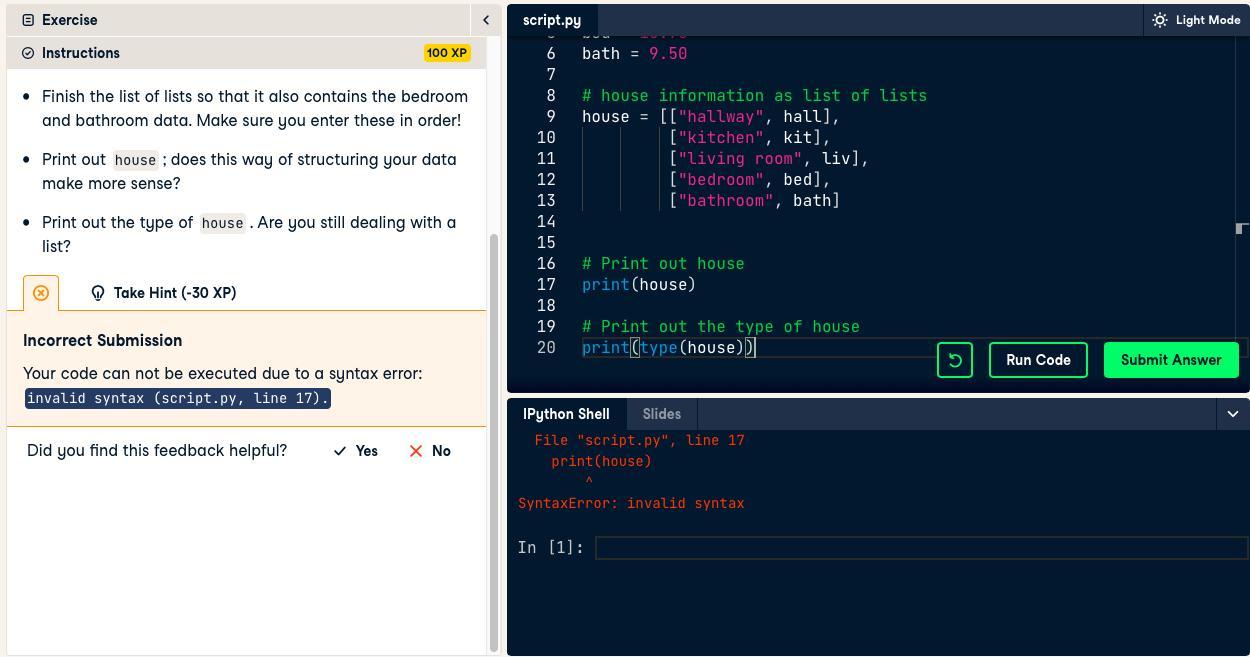Screen dimensions: 1250x657
Task: Click the lightbulb hint icon
Action: point(98,293)
